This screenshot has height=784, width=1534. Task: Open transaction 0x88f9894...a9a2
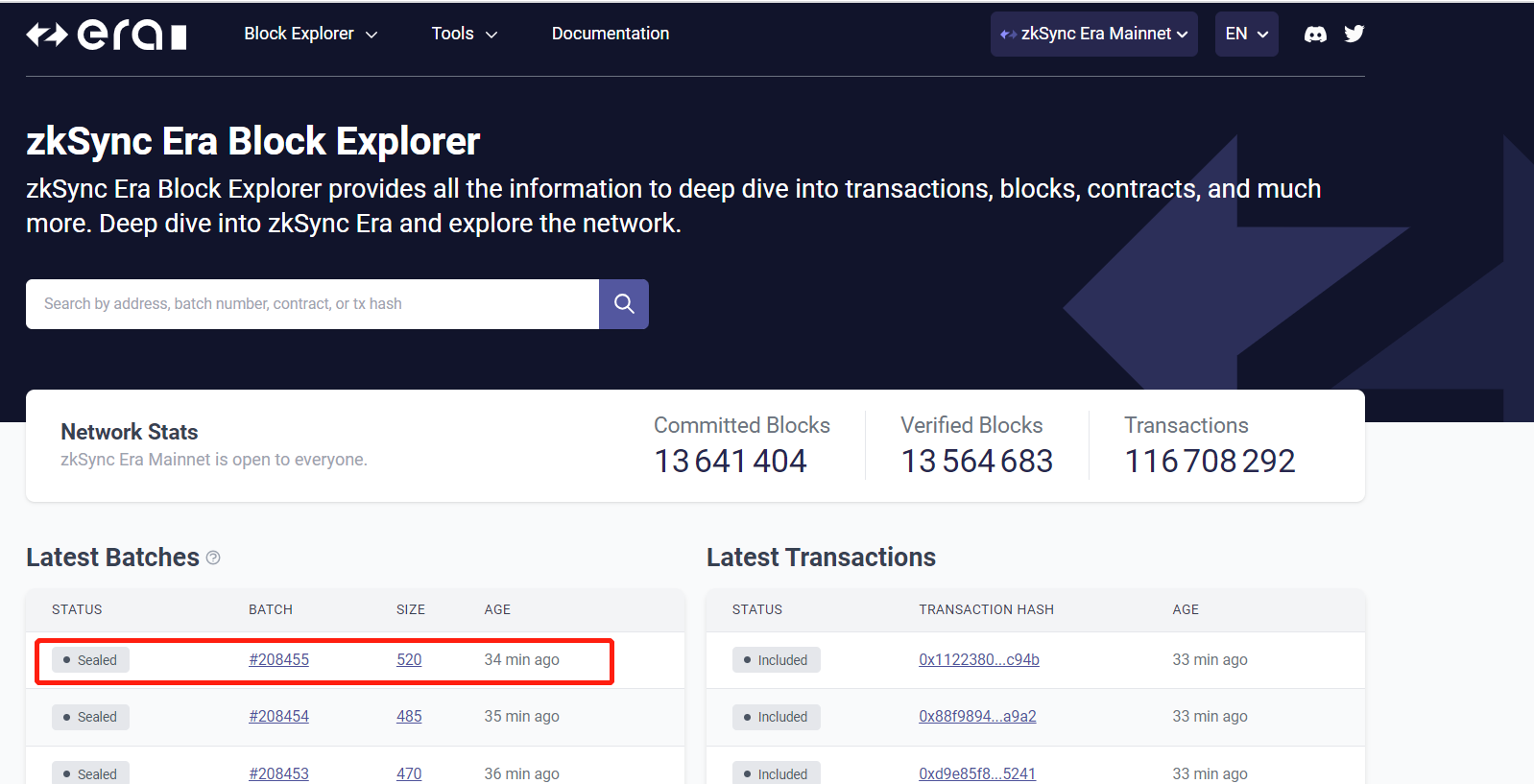pos(977,717)
